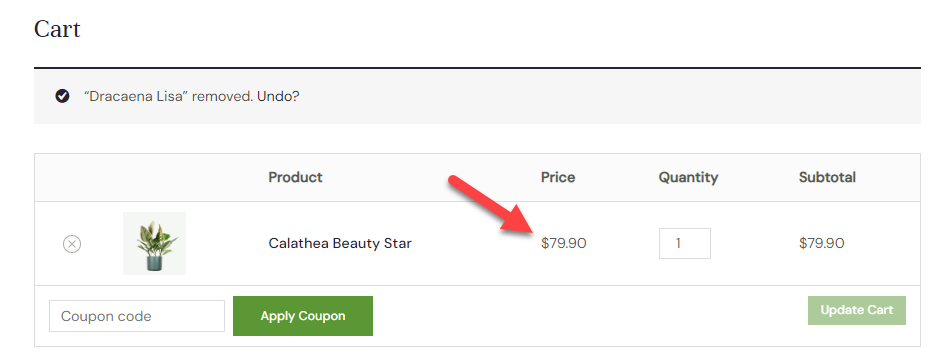941x361 pixels.
Task: Click the Cart page heading
Action: pos(57,29)
